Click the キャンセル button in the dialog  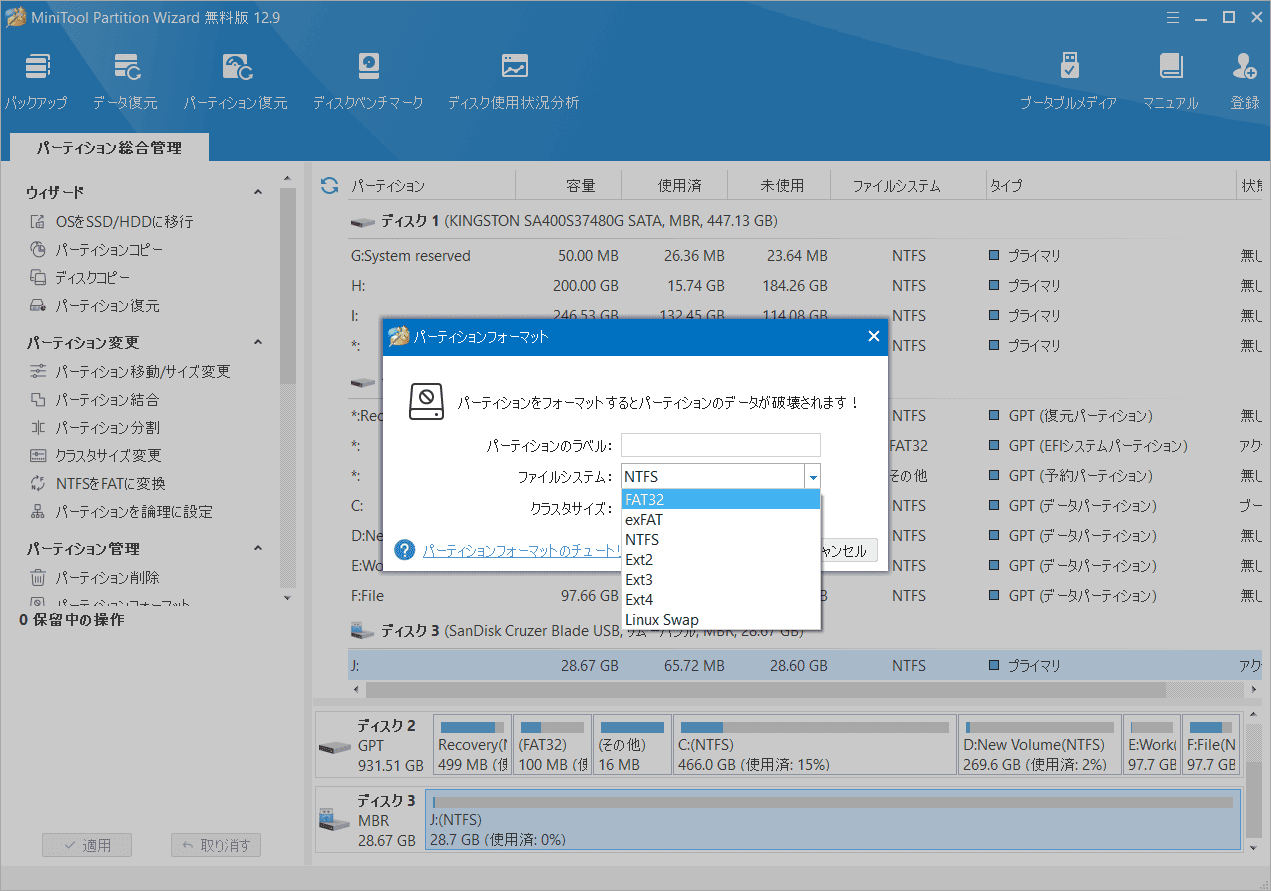[848, 550]
